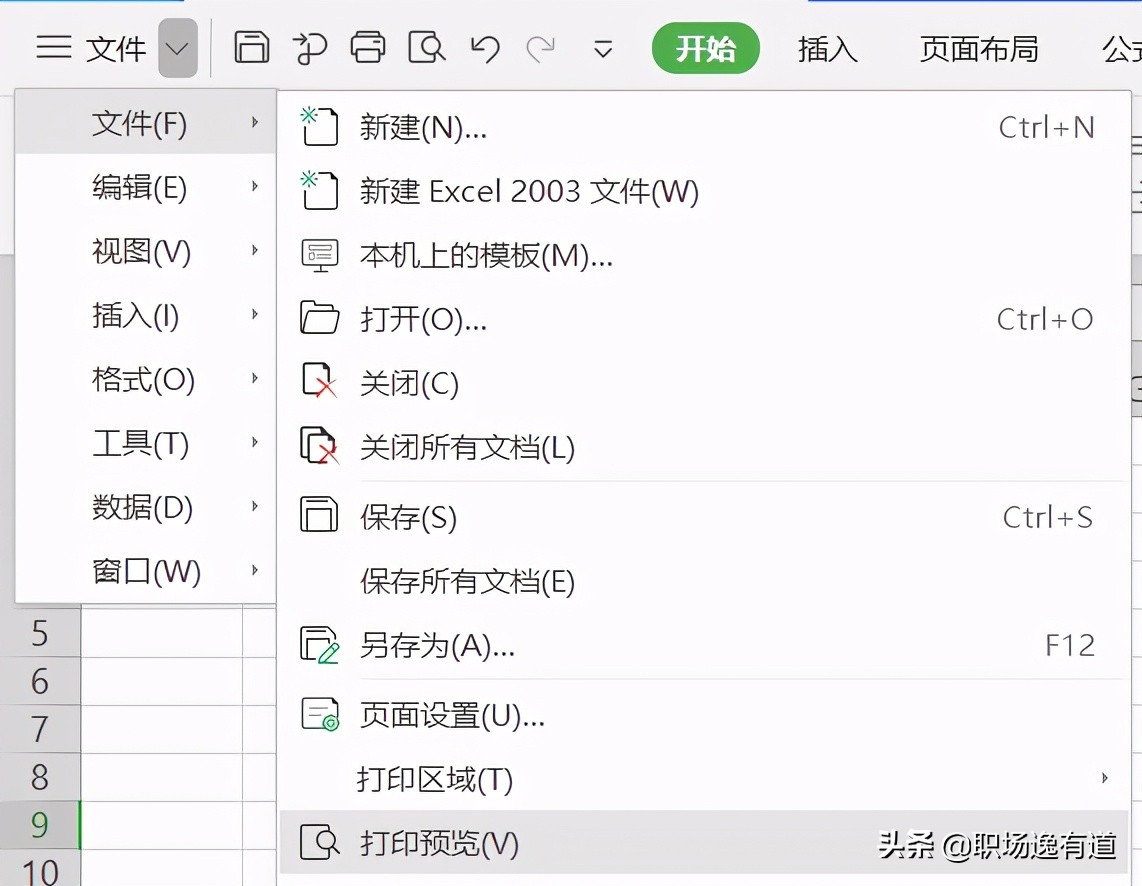
Task: Expand the arrow beside 数据(D)
Action: click(255, 507)
